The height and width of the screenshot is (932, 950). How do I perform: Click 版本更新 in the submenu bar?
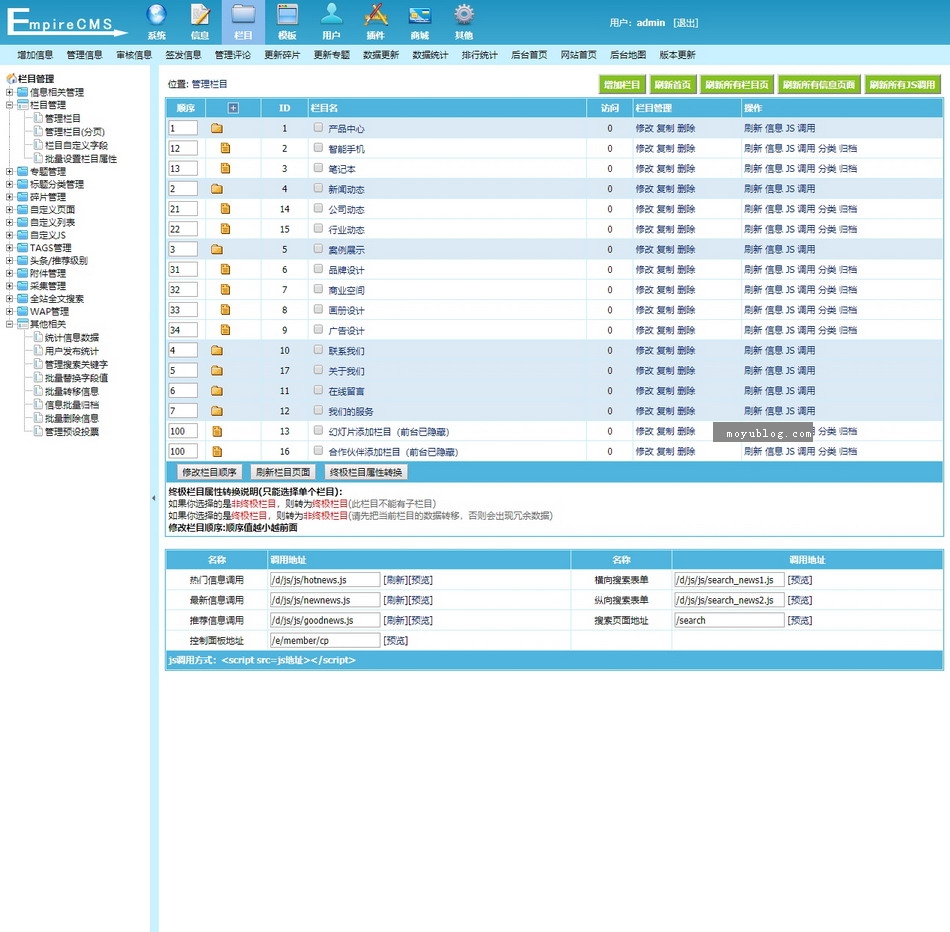(x=677, y=55)
